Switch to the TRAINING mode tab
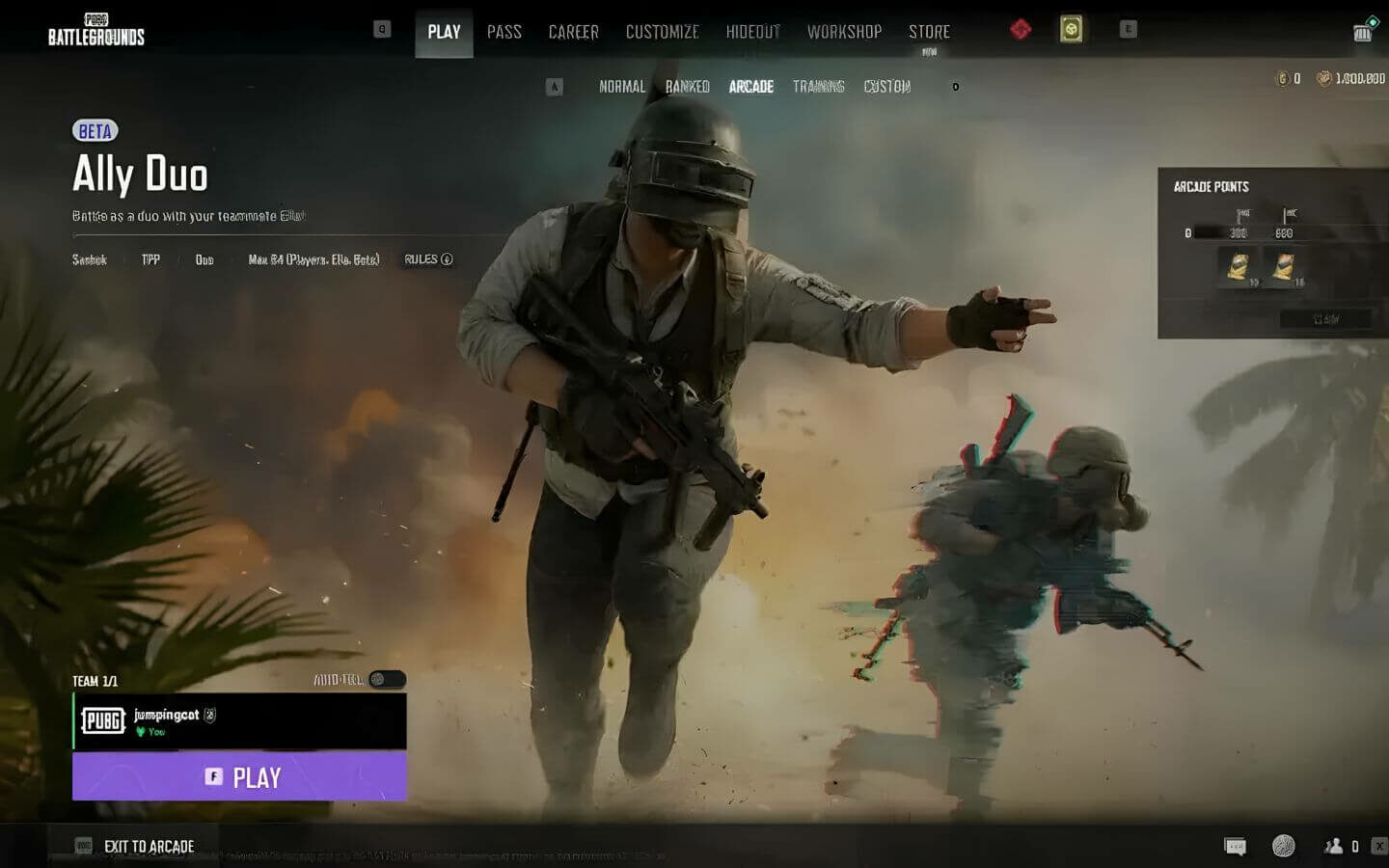The image size is (1389, 868). pos(819,87)
